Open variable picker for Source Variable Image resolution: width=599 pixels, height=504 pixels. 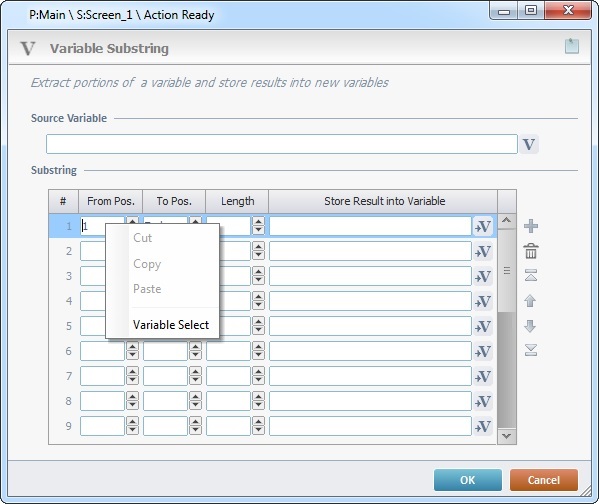point(529,144)
